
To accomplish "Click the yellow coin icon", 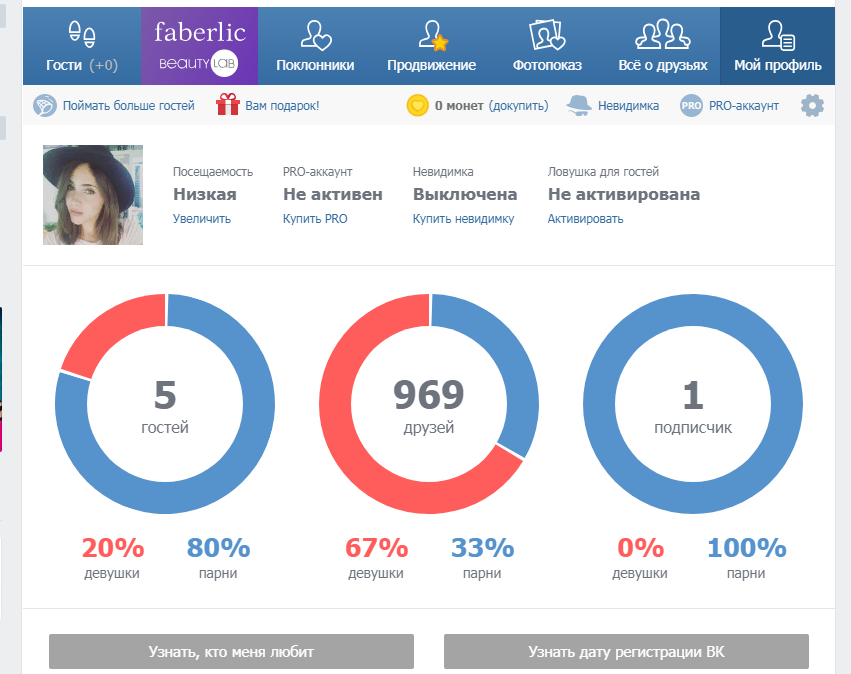I will [x=417, y=105].
